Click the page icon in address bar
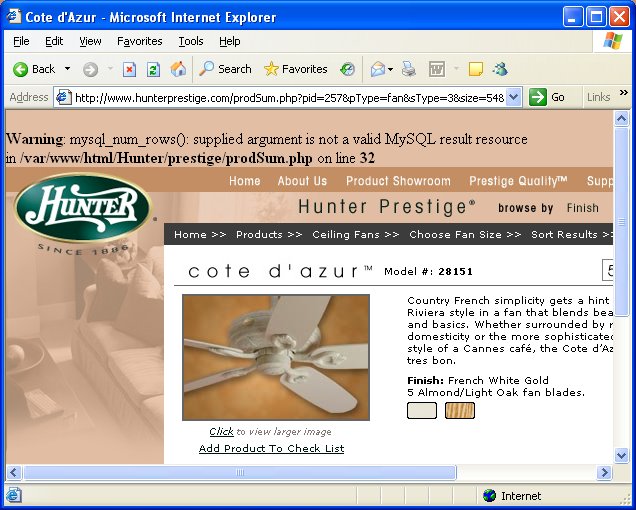The height and width of the screenshot is (510, 636). tap(64, 97)
